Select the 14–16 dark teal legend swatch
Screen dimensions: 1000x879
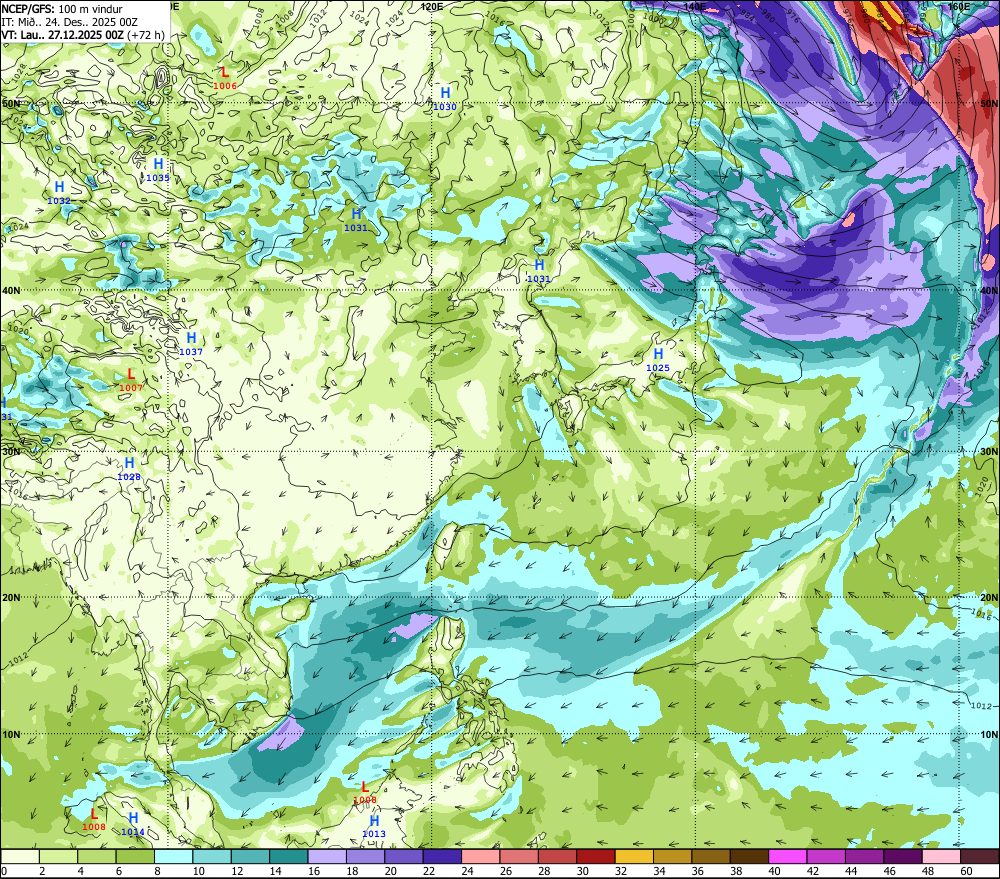(x=289, y=856)
